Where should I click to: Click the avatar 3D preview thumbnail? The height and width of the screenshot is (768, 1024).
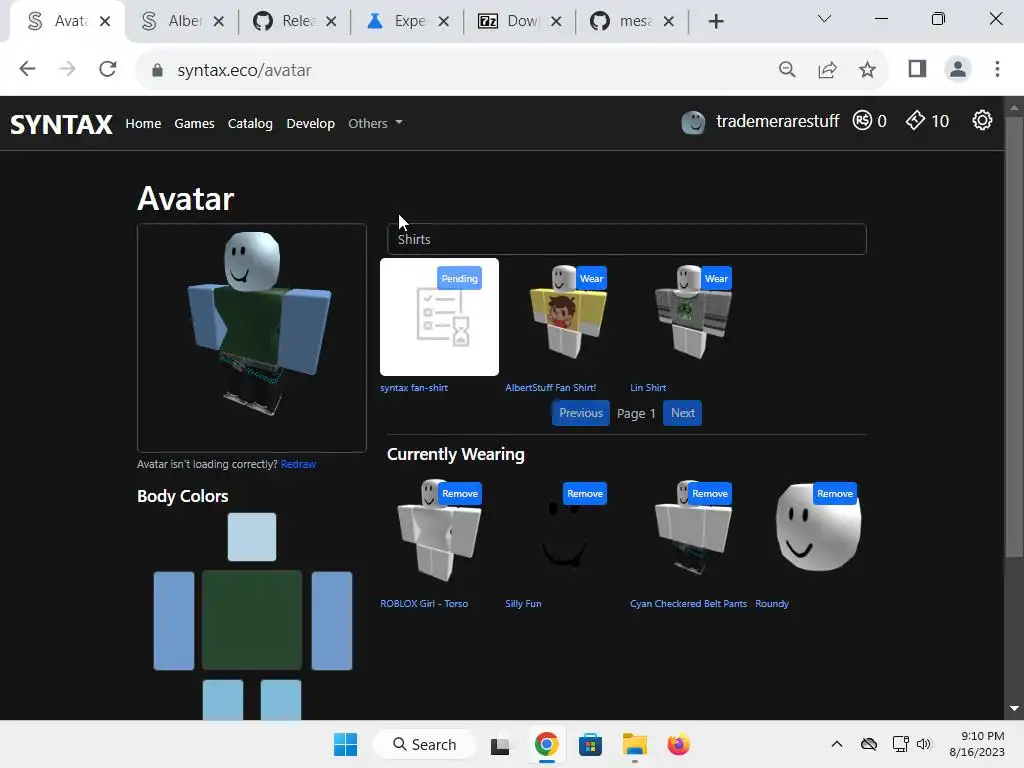(252, 338)
